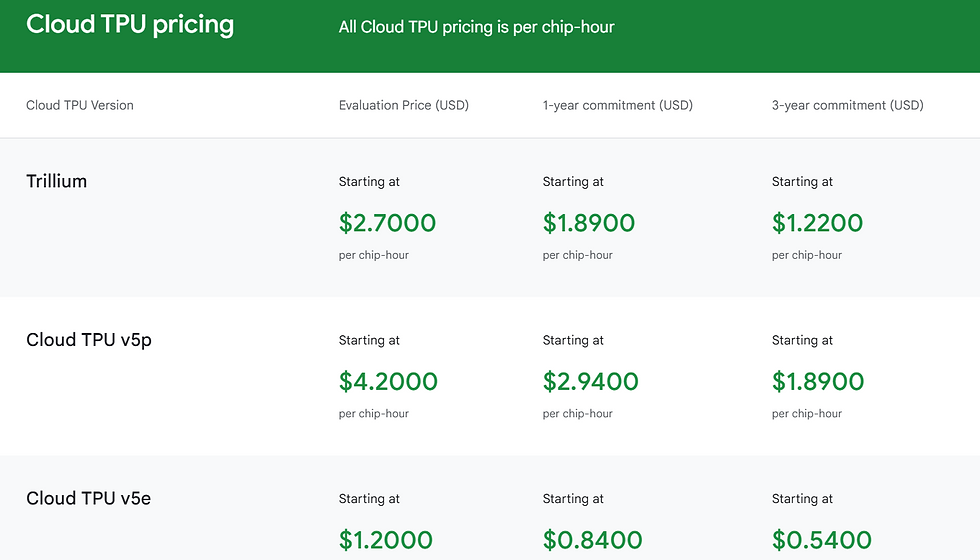Click Trillium 3-year price $1.2200
Image resolution: width=980 pixels, height=560 pixels.
818,223
